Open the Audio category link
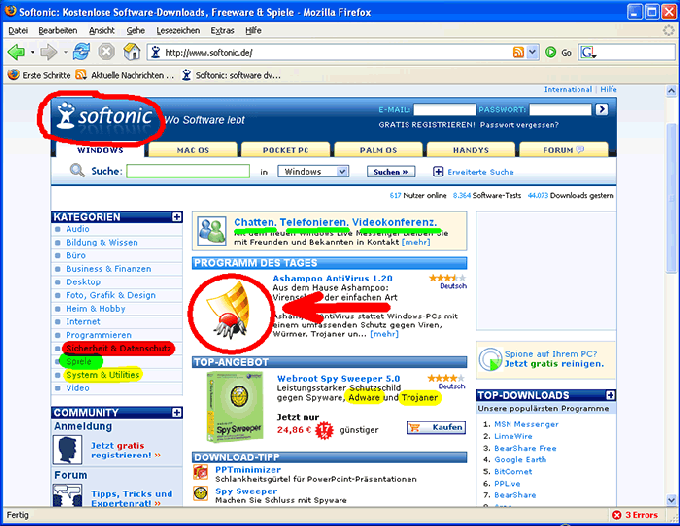This screenshot has width=680, height=526. [78, 229]
